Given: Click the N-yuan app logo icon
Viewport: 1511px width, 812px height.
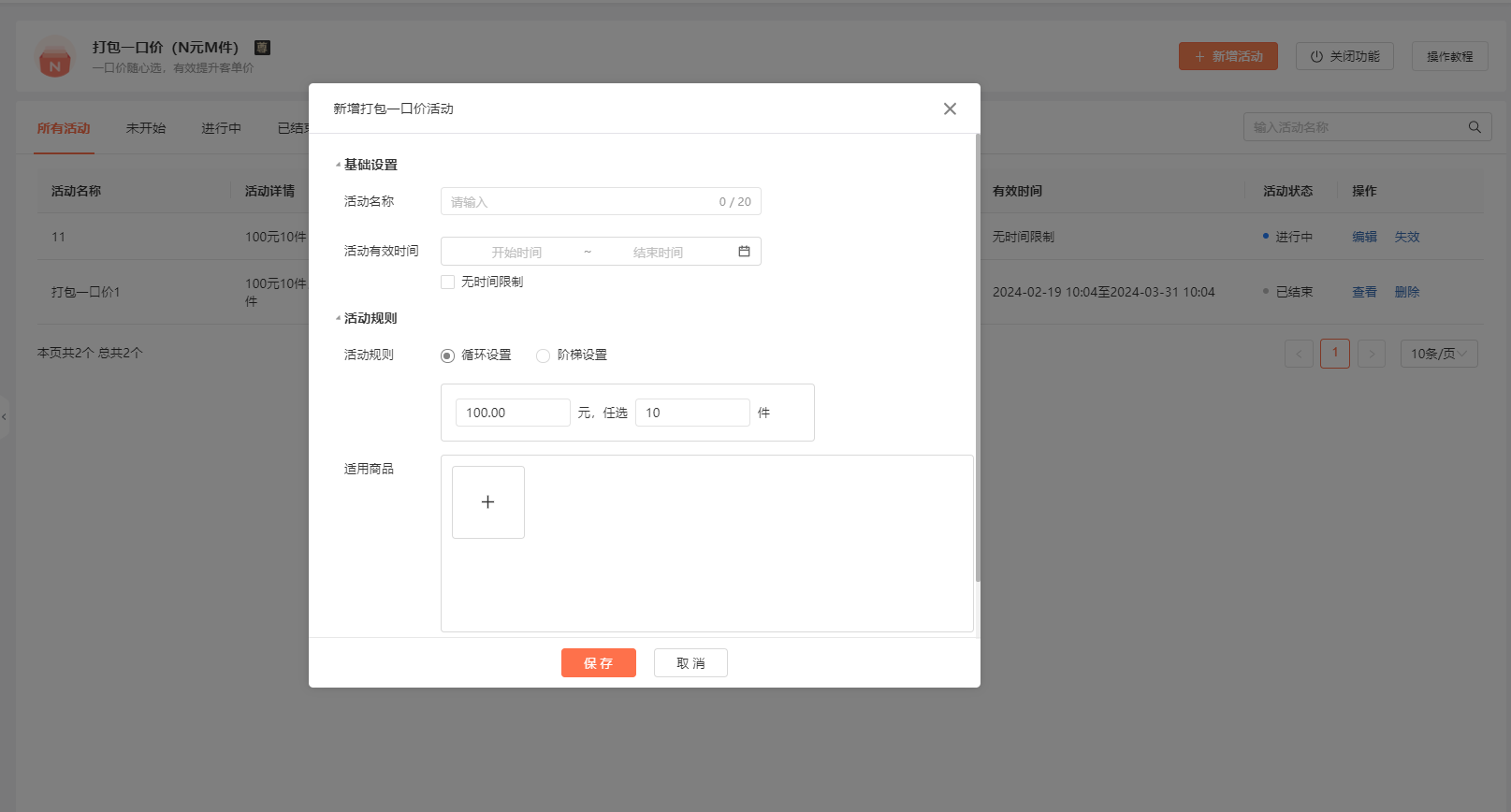Looking at the screenshot, I should coord(55,57).
